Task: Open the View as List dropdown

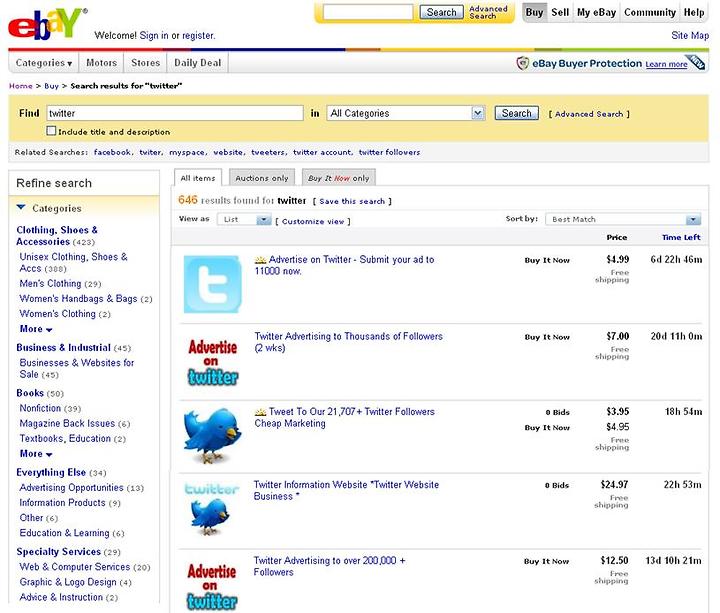Action: [x=244, y=219]
